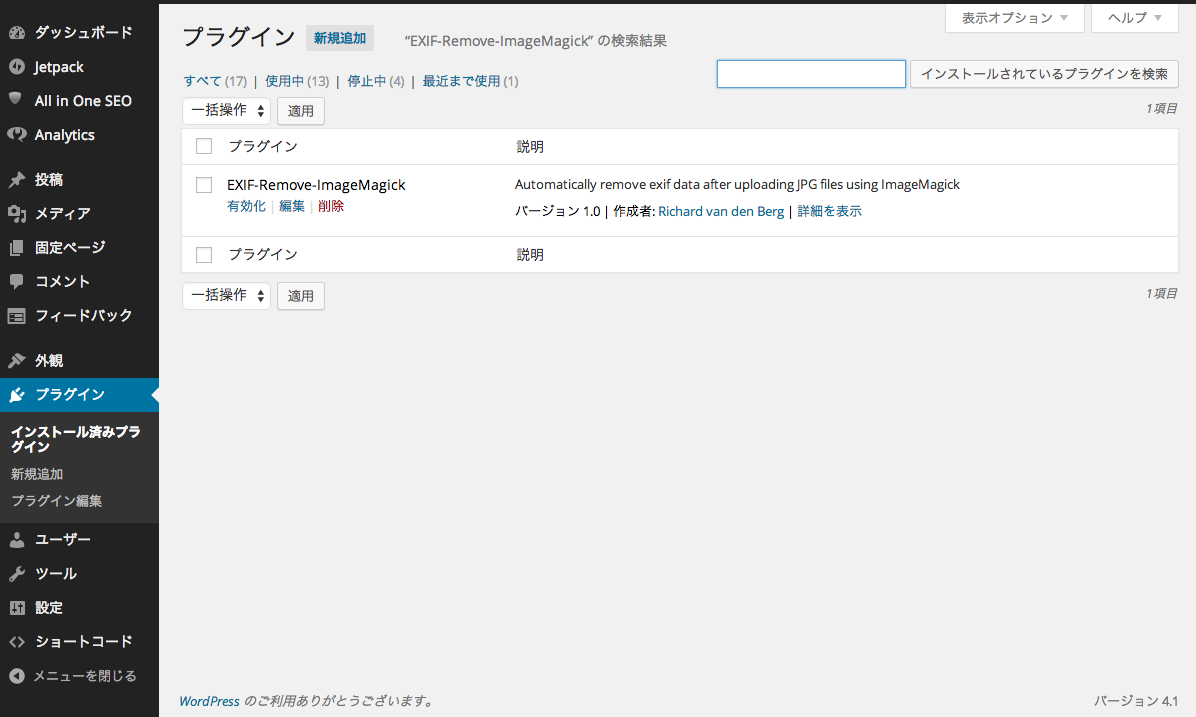Click the comment bubble icon beside コメント

point(17,281)
